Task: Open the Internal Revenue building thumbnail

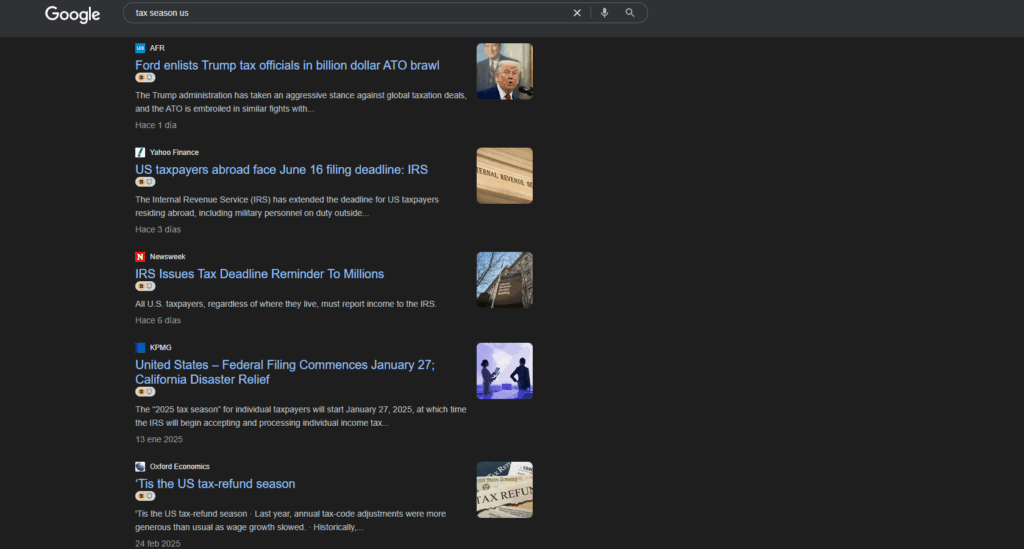Action: [x=505, y=176]
